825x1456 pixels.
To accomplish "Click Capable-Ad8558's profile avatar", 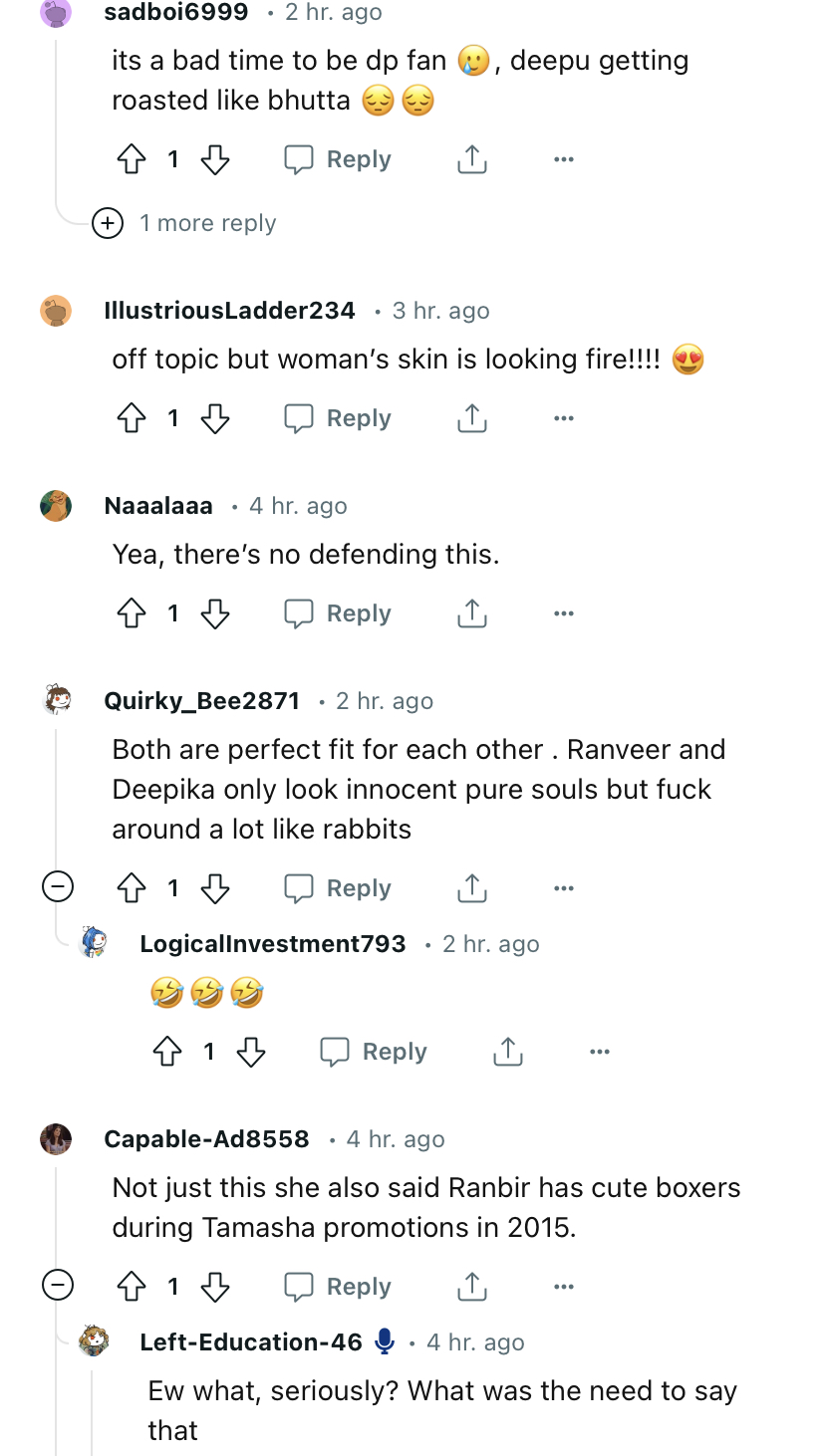I will tap(56, 1139).
